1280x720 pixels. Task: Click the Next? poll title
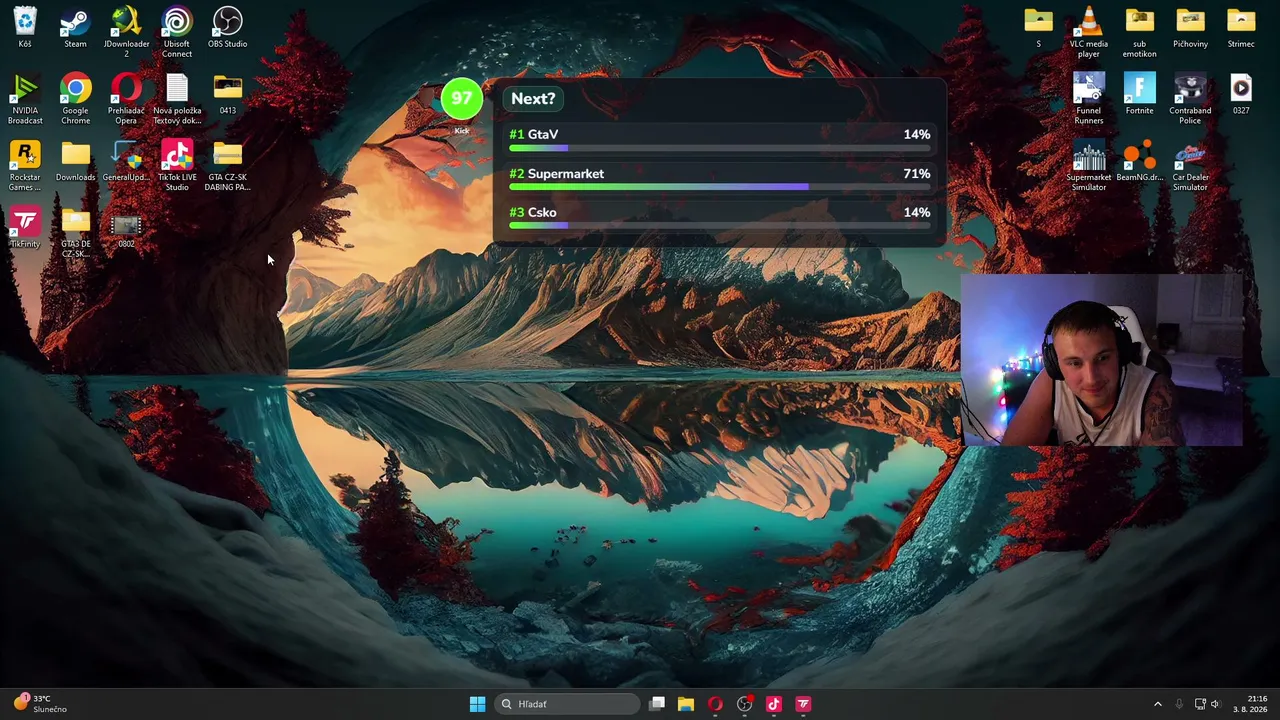coord(533,99)
